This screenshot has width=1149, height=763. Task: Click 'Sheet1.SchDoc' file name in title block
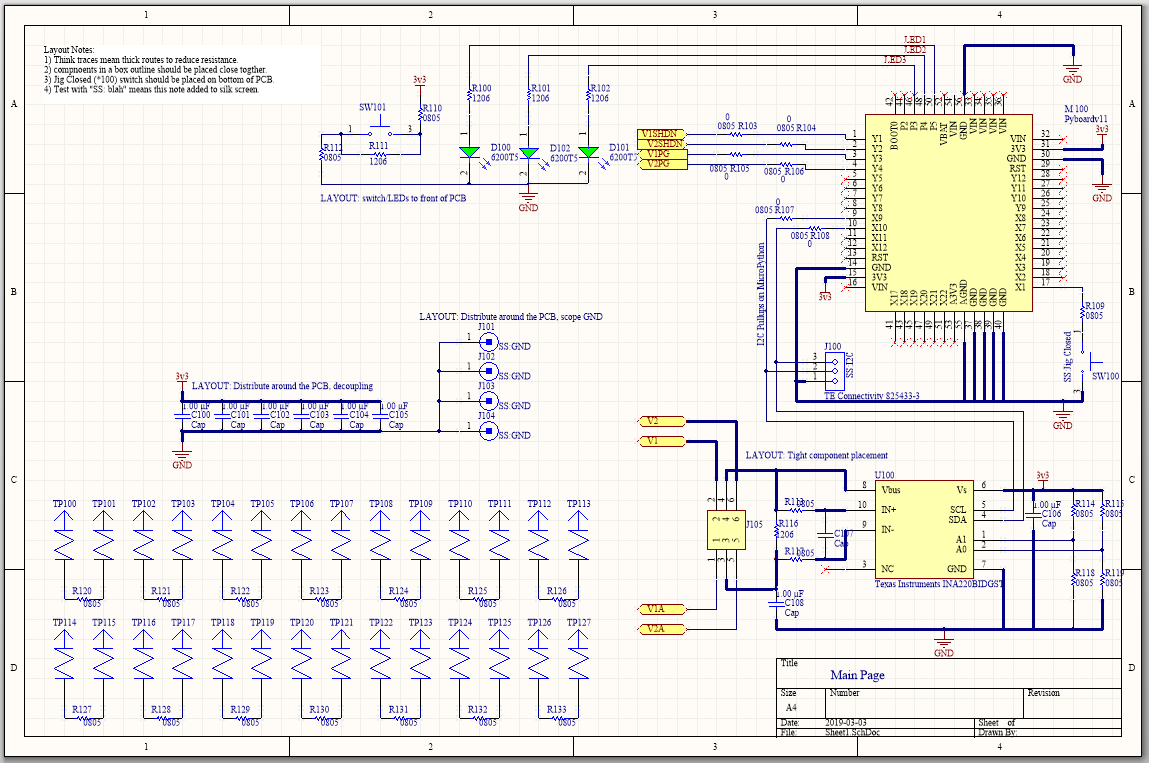coord(852,732)
